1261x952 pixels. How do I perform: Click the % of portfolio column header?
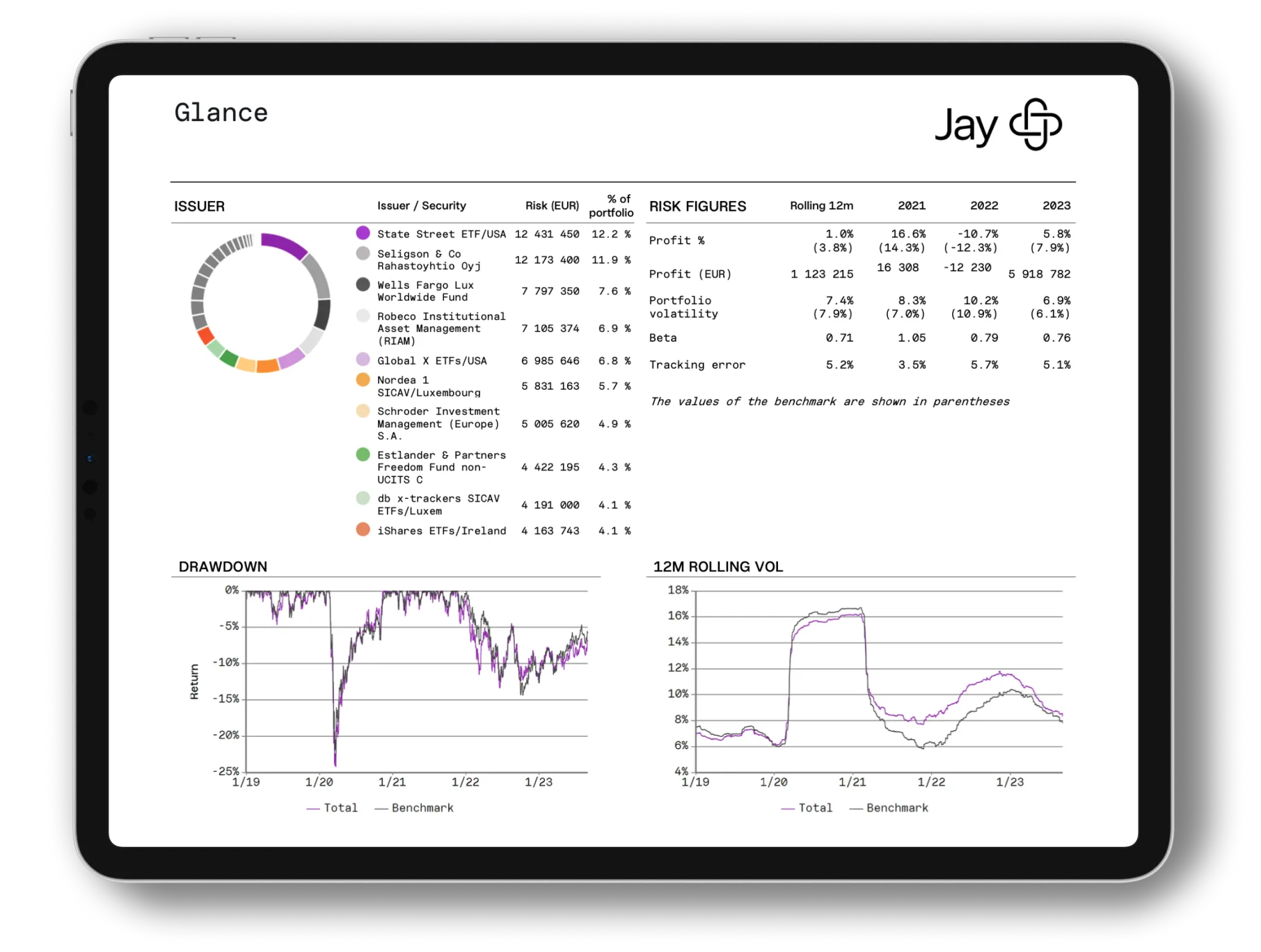tap(611, 205)
